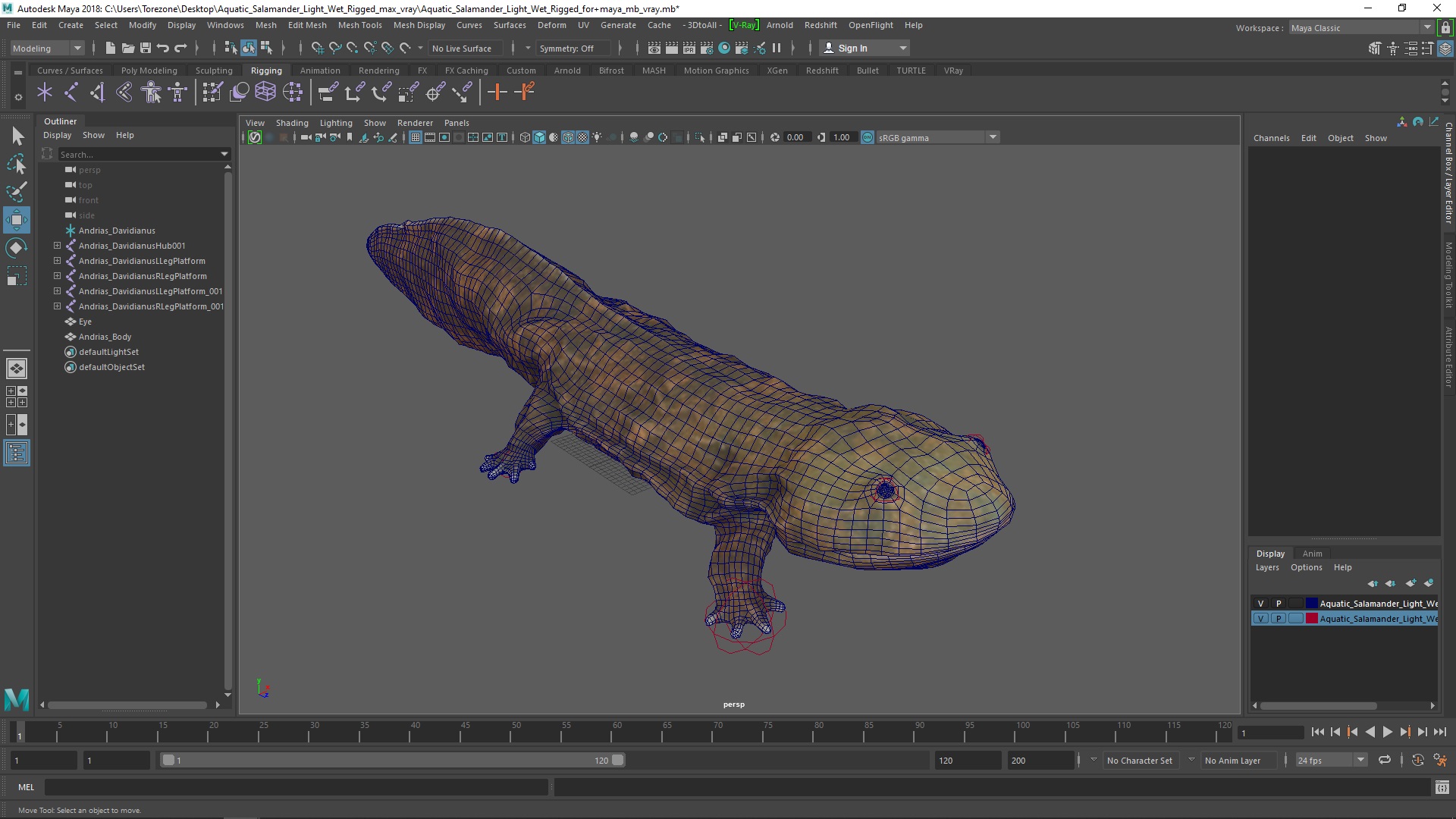Click the Create Lattice shelf icon
The image size is (1456, 819).
pyautogui.click(x=265, y=93)
